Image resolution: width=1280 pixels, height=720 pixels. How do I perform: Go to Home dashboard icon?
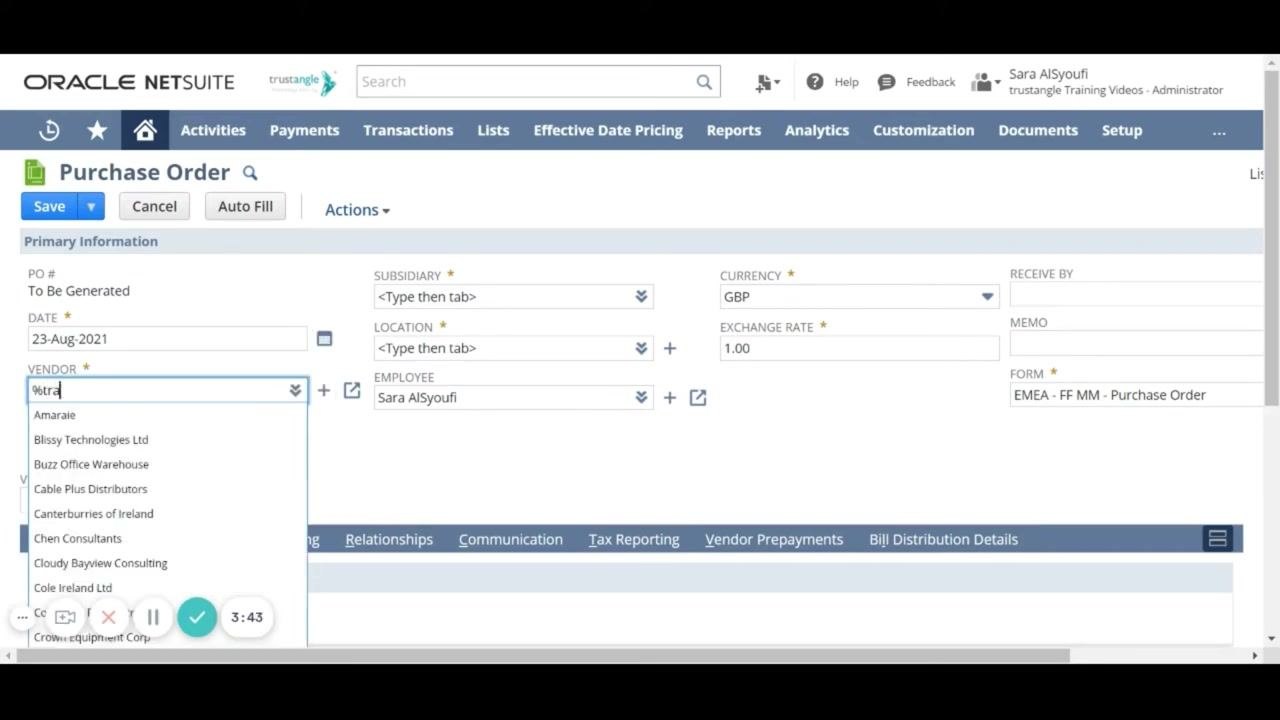click(x=145, y=130)
